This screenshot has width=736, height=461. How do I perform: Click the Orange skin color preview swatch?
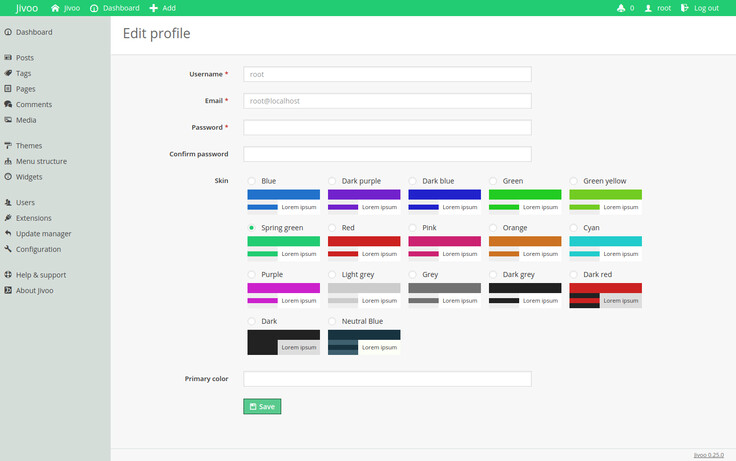point(525,241)
